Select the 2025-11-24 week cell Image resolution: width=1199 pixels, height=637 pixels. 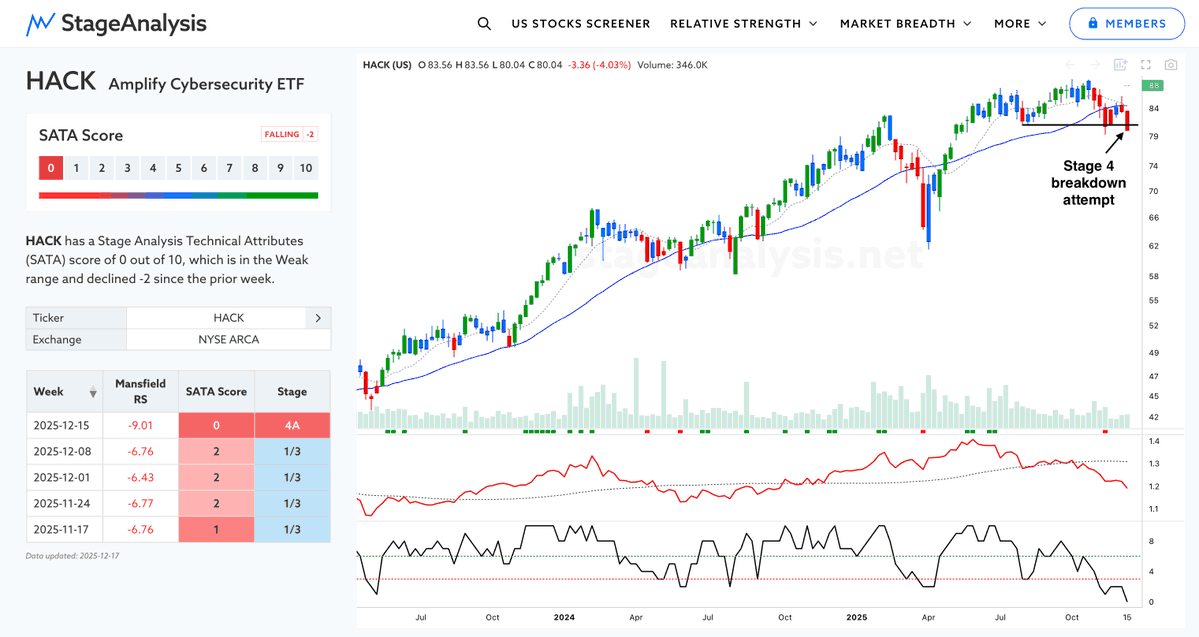pyautogui.click(x=64, y=503)
